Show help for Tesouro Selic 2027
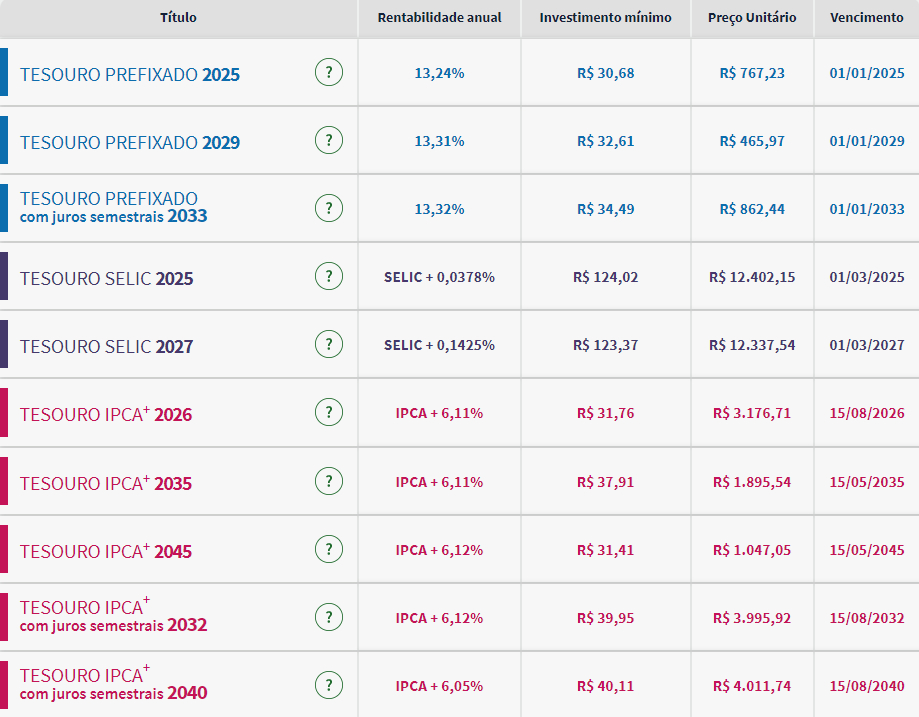Screen dimensions: 919x717 329,344
